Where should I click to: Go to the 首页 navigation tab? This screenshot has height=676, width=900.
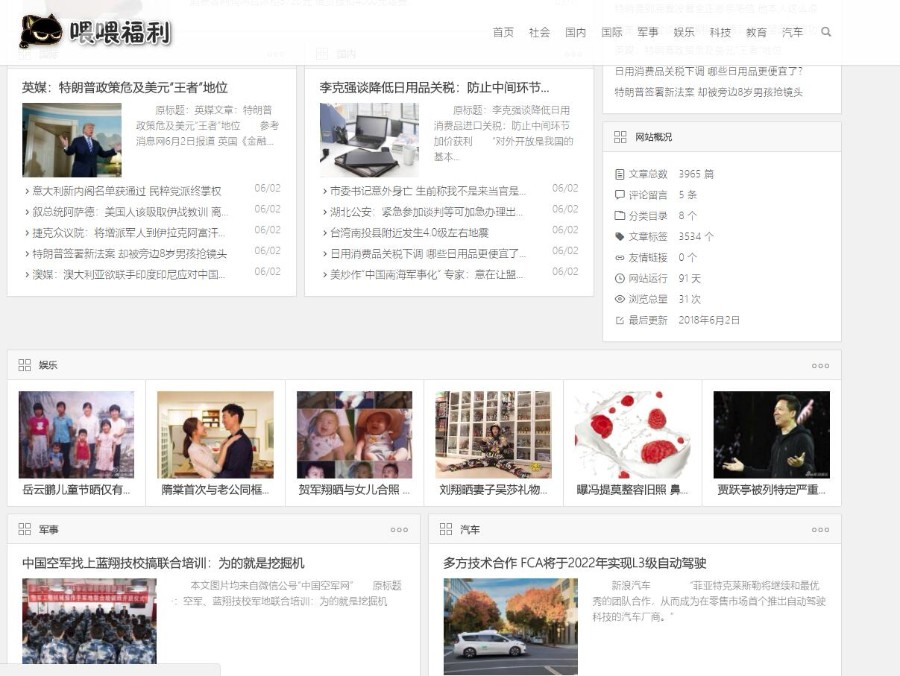pos(503,32)
